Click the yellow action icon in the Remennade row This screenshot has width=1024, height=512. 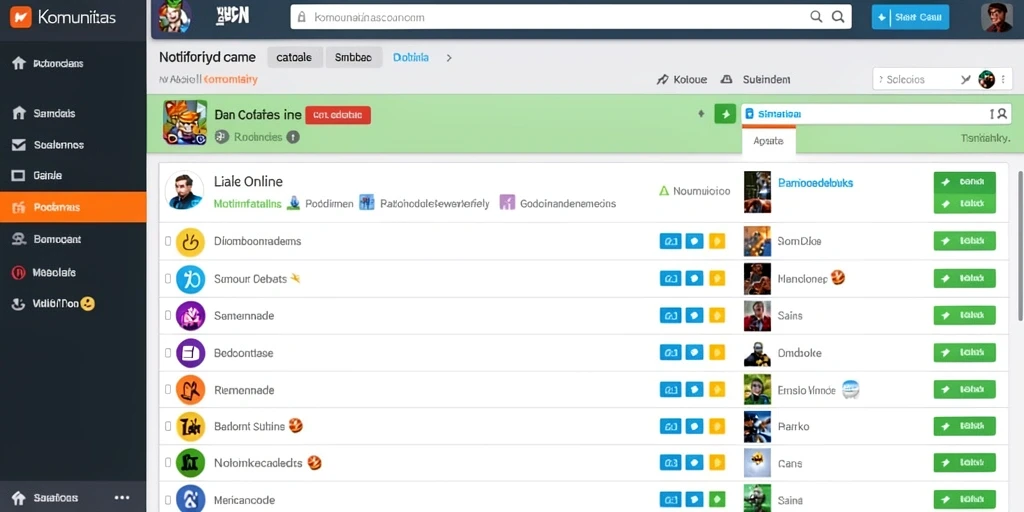click(716, 391)
